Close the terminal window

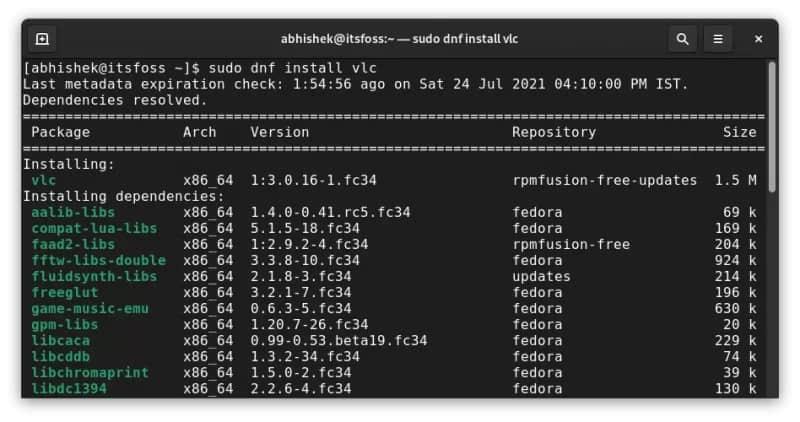758,39
